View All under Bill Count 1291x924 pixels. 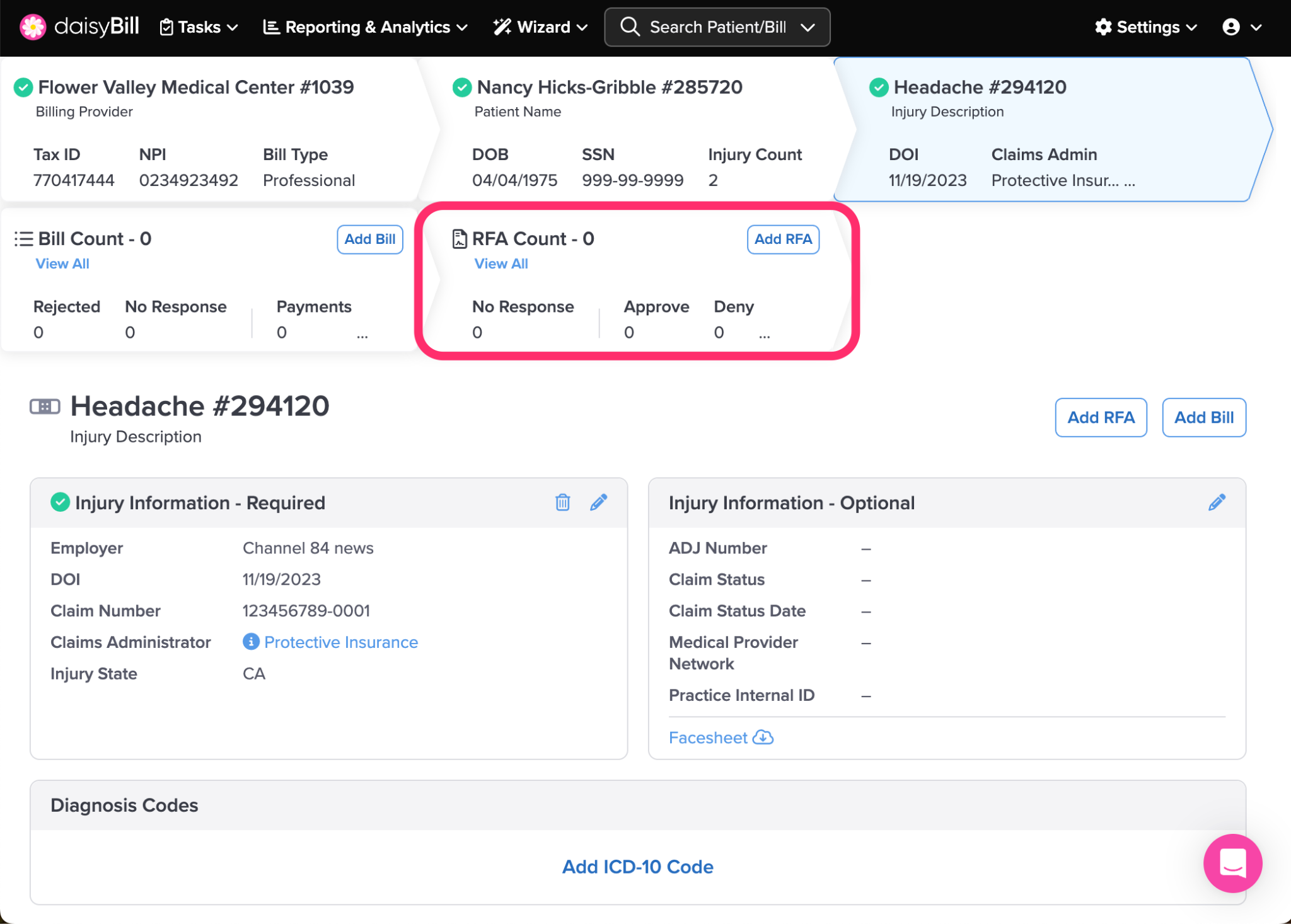[x=62, y=263]
